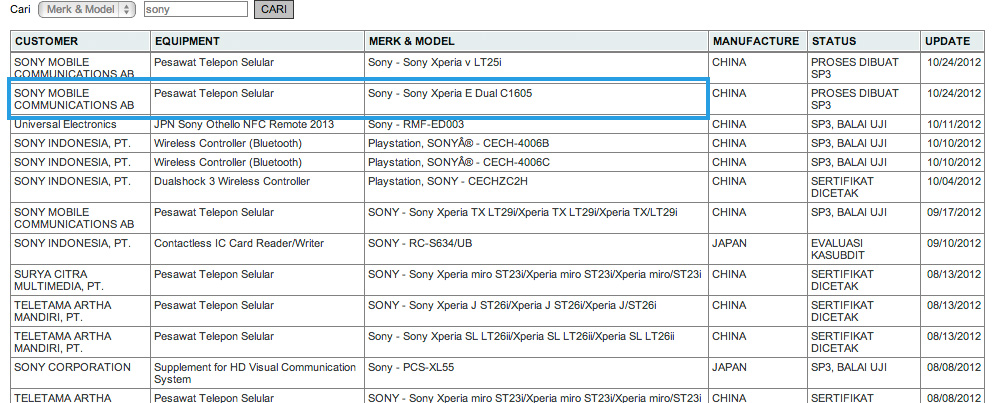Click the 08/08/2012 date in PCS-XL55 row

point(954,368)
